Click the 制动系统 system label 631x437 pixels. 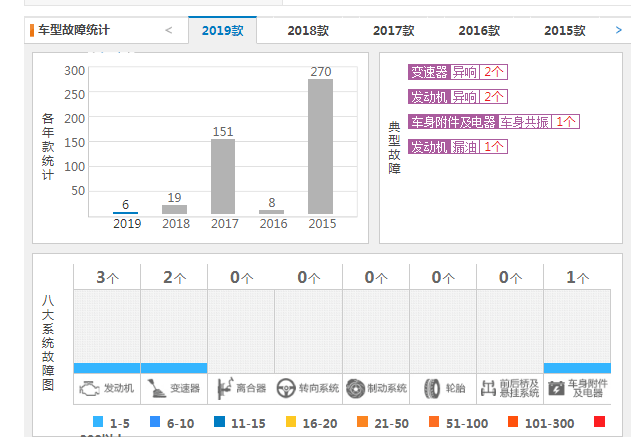pyautogui.click(x=387, y=388)
